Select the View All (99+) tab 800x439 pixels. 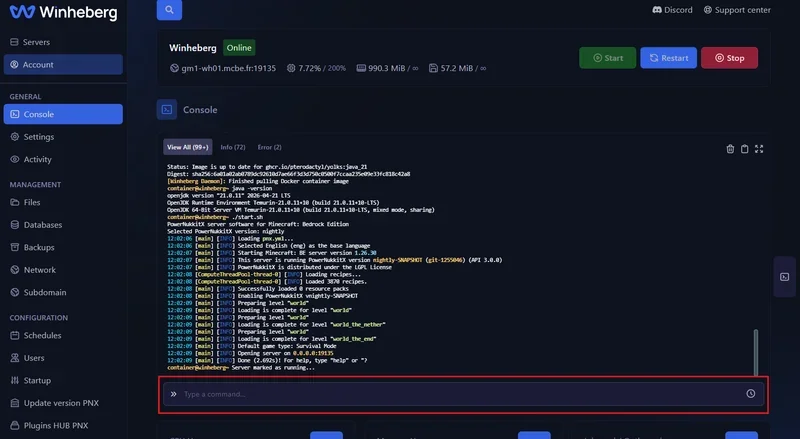[x=188, y=147]
